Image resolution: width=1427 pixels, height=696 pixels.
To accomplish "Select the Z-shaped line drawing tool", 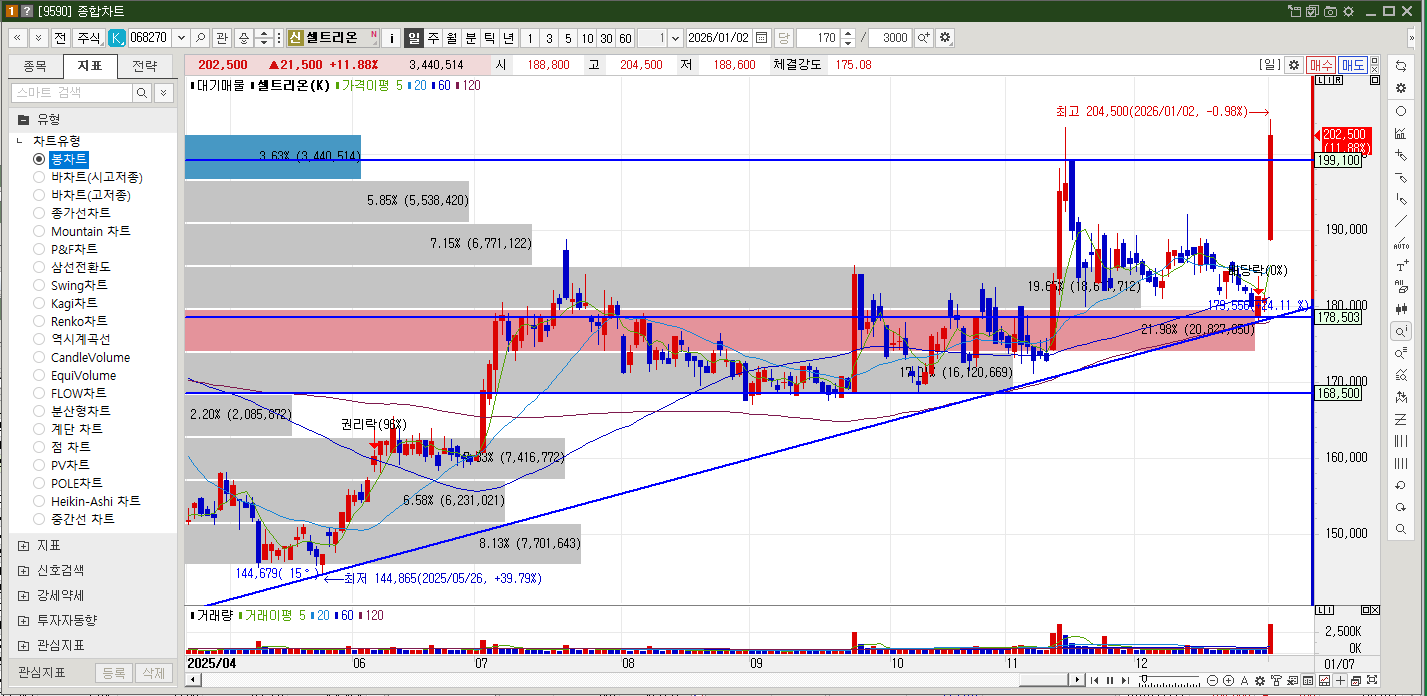I will pos(1401,419).
